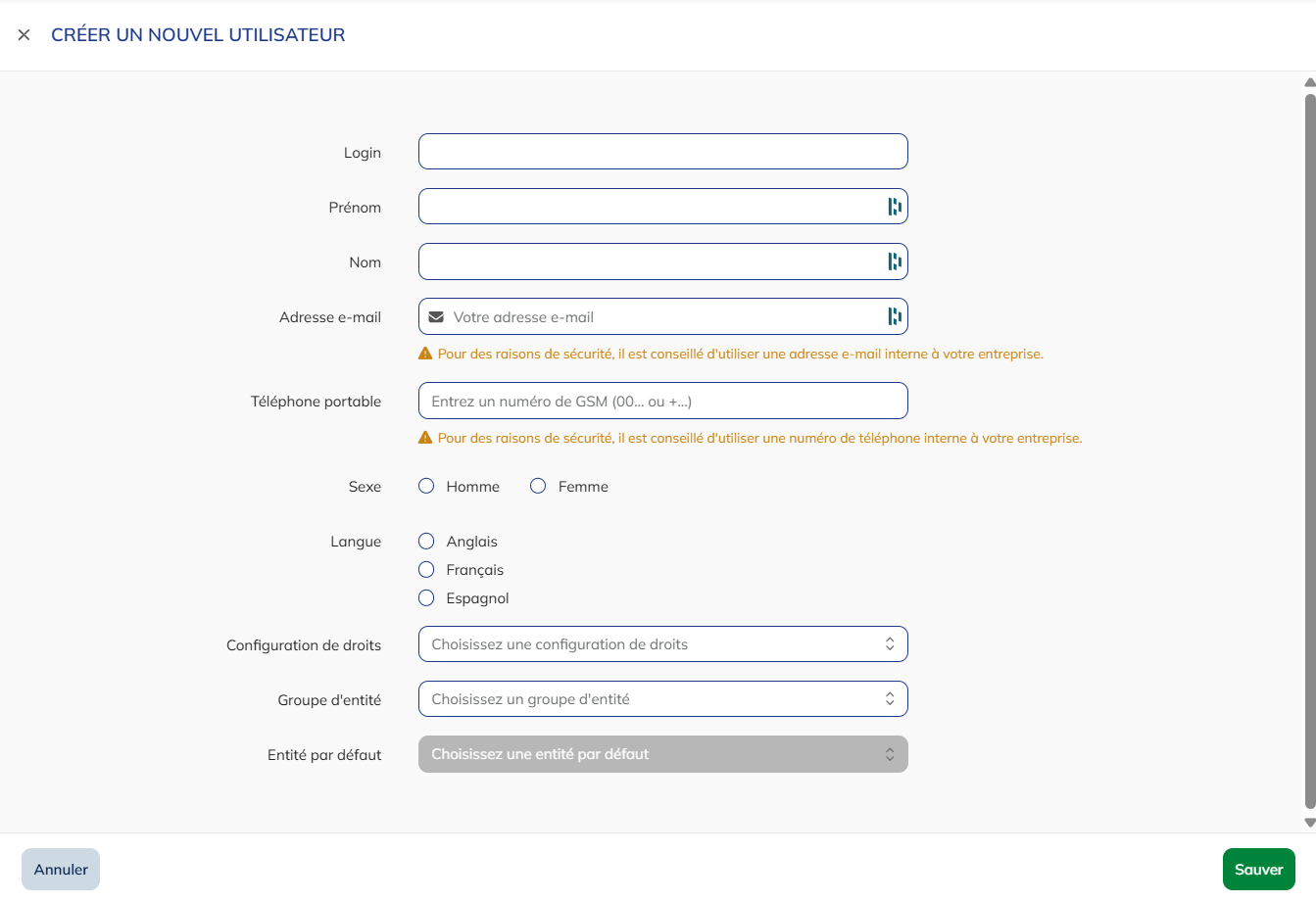Click the autofill icon in the Prénom field

click(x=893, y=206)
